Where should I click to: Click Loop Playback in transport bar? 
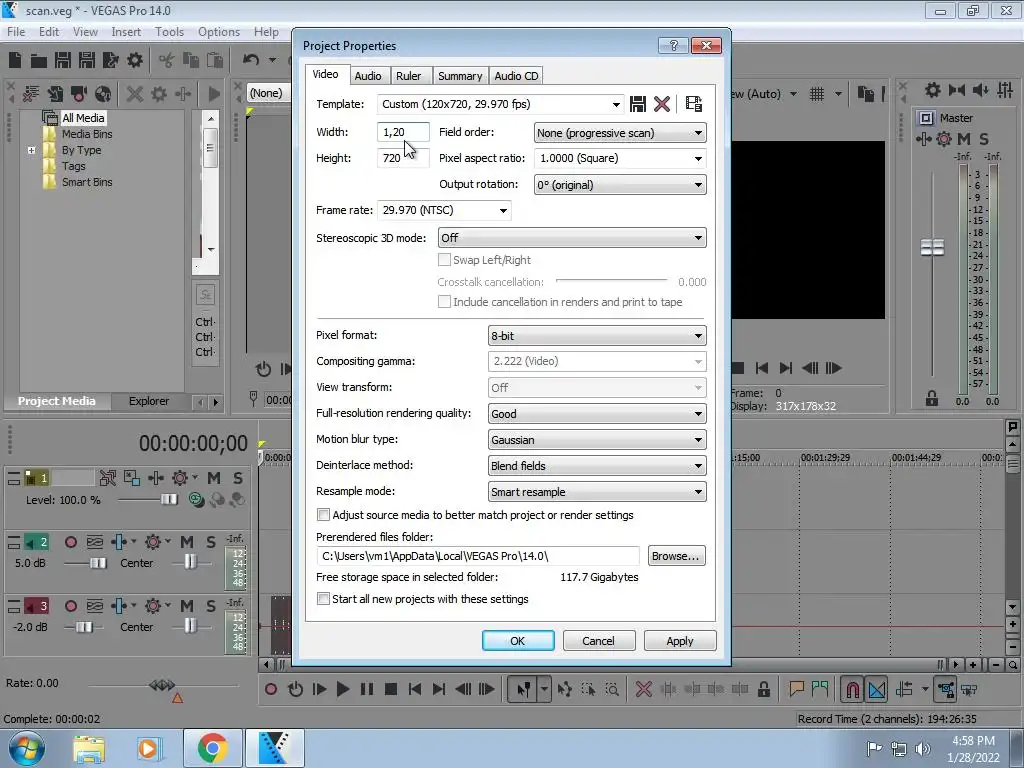295,689
